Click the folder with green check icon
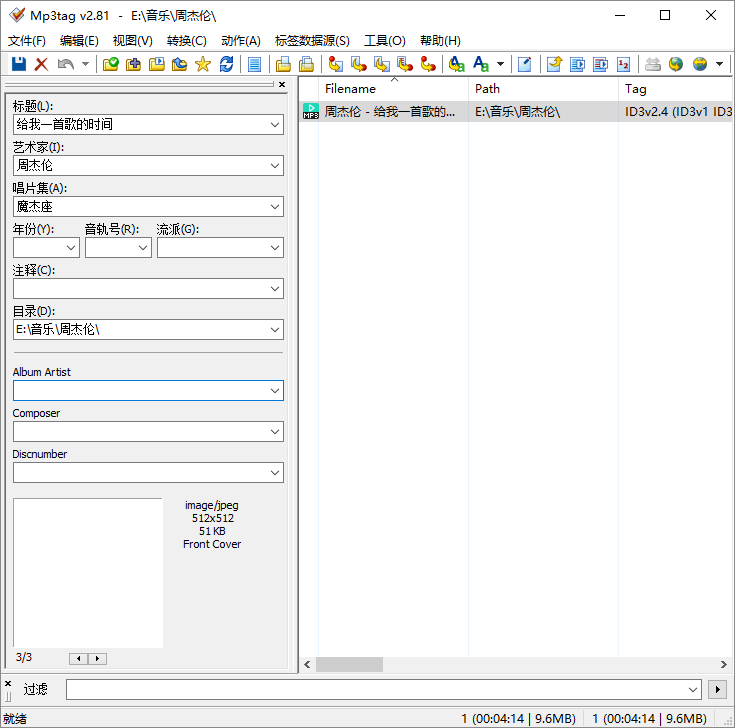 click(111, 64)
